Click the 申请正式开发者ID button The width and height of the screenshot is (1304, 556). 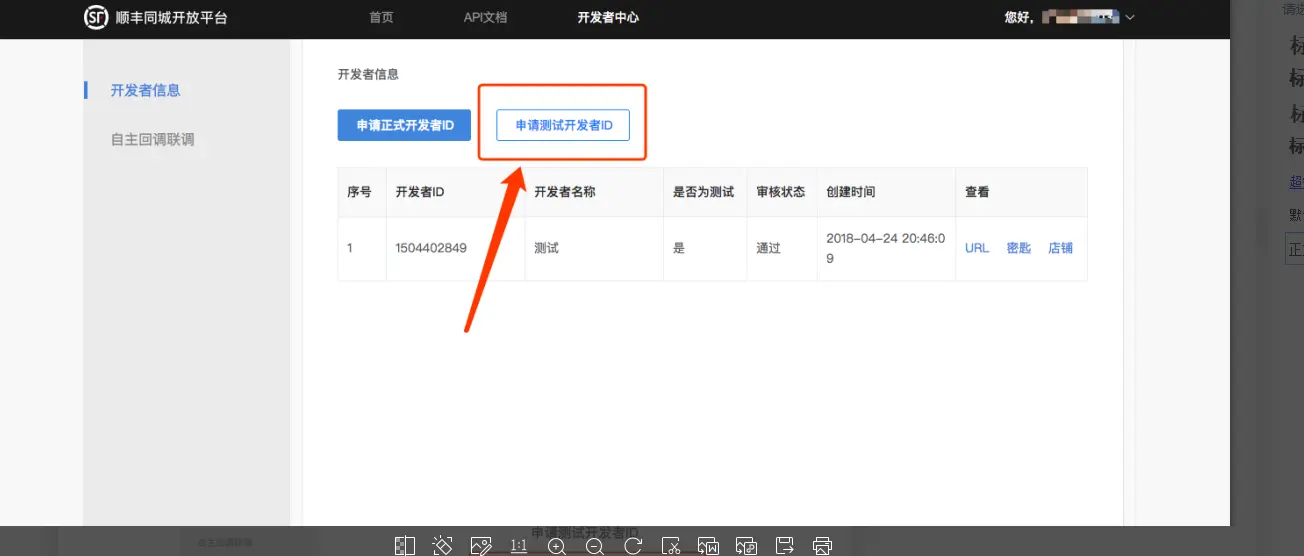click(x=404, y=125)
